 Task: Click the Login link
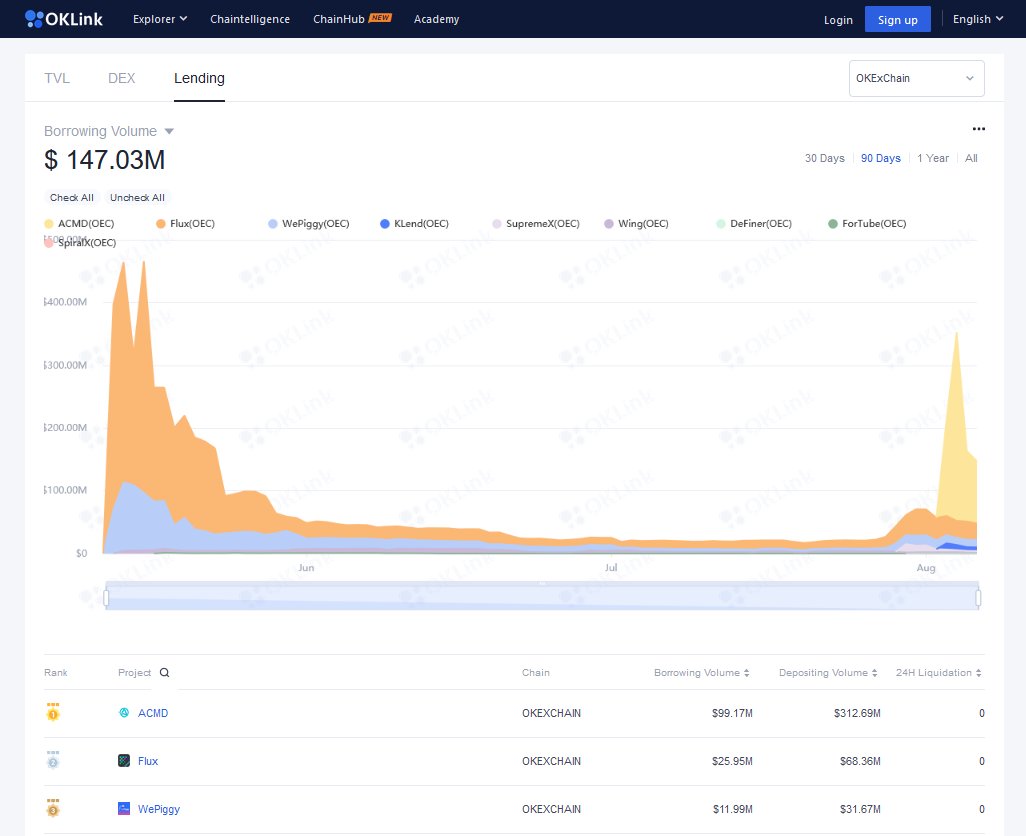838,20
